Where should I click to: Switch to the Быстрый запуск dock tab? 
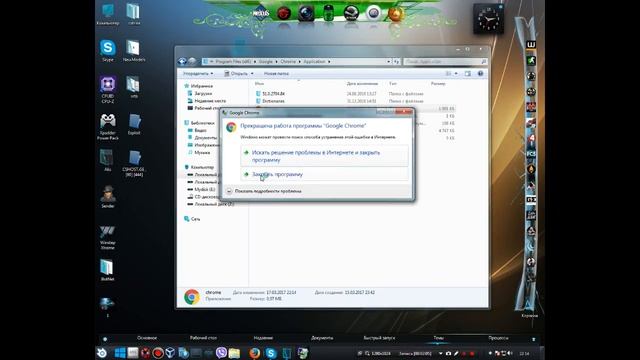[x=379, y=338]
